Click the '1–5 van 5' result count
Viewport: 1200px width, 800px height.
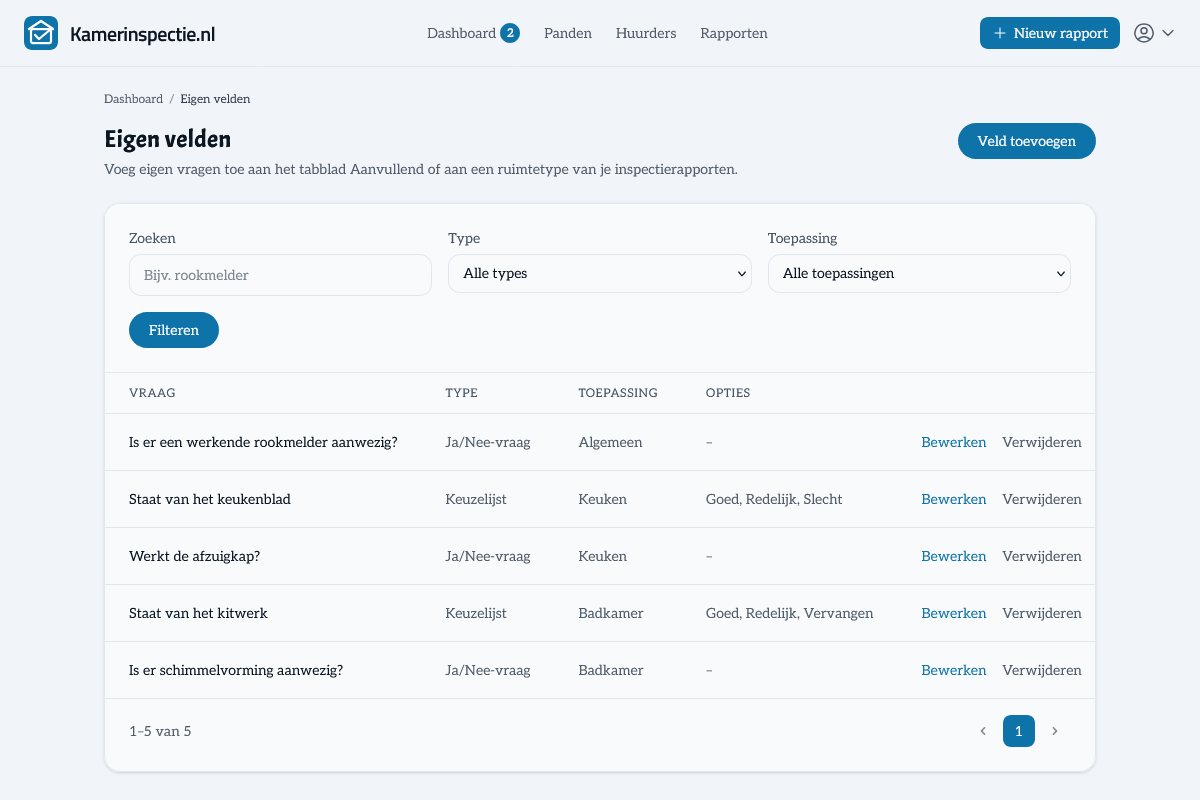(160, 731)
